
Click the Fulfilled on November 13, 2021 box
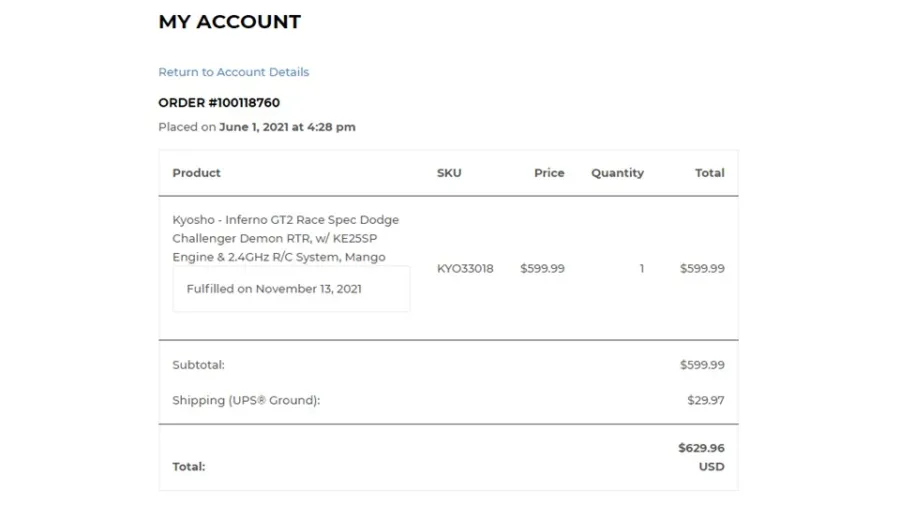coord(291,289)
